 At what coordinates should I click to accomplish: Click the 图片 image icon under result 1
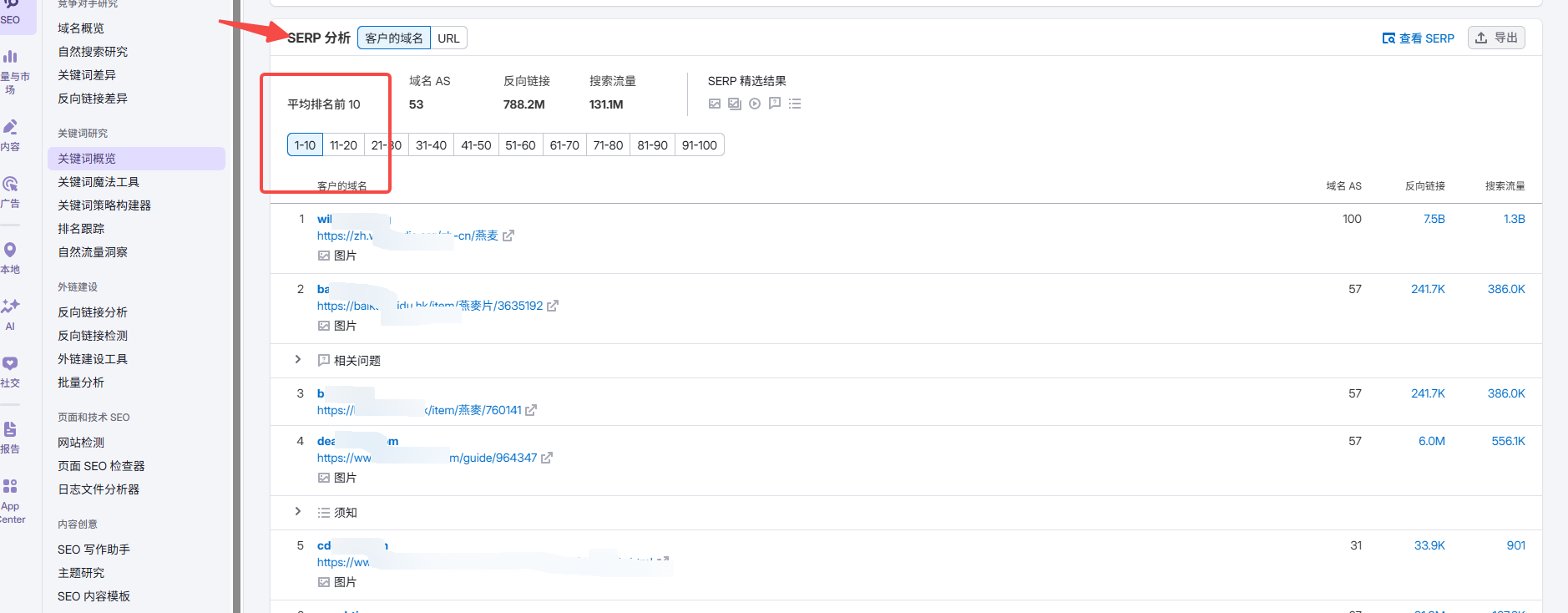click(x=324, y=256)
